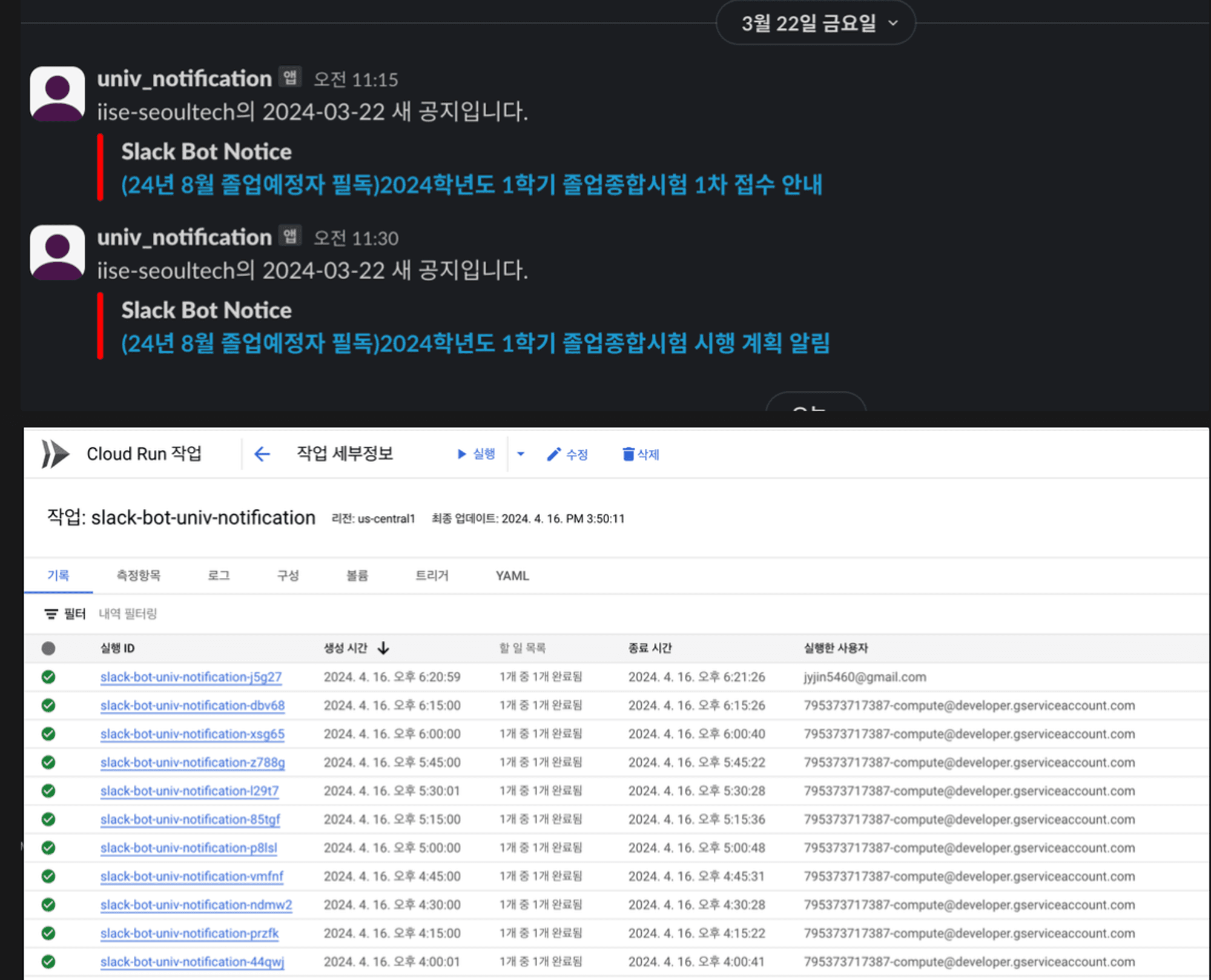Open execution slack-bot-univ-notification-j5g27
The image size is (1211, 980).
coord(191,677)
